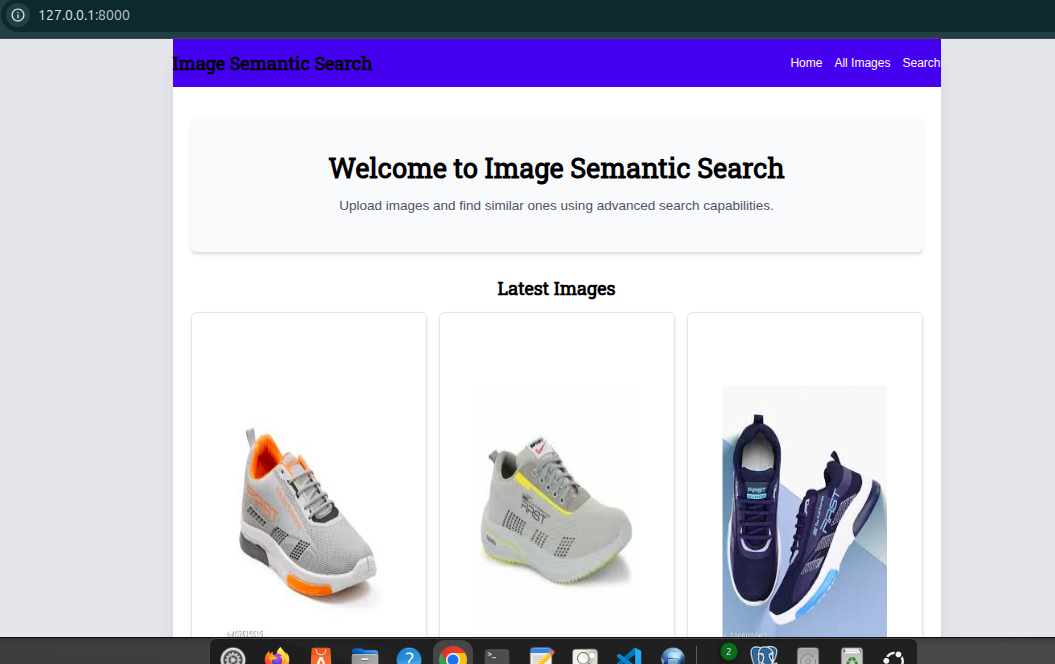Viewport: 1055px width, 664px height.
Task: Open the file manager from the taskbar
Action: 365,655
